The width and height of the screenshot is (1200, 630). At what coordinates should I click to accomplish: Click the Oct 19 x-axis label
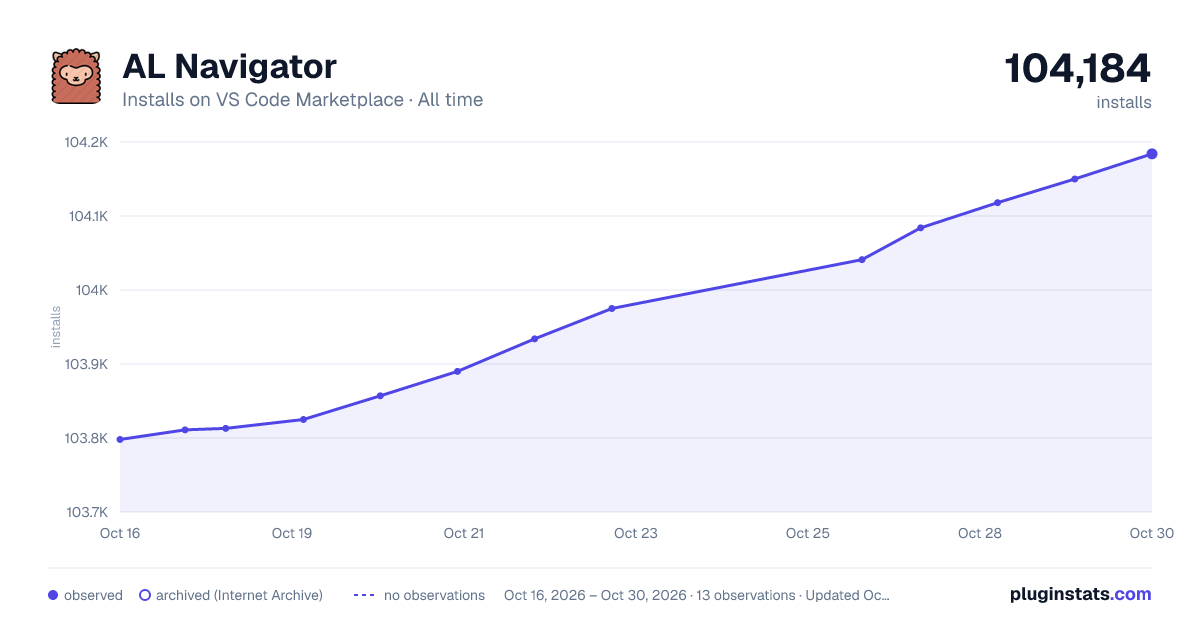point(292,533)
